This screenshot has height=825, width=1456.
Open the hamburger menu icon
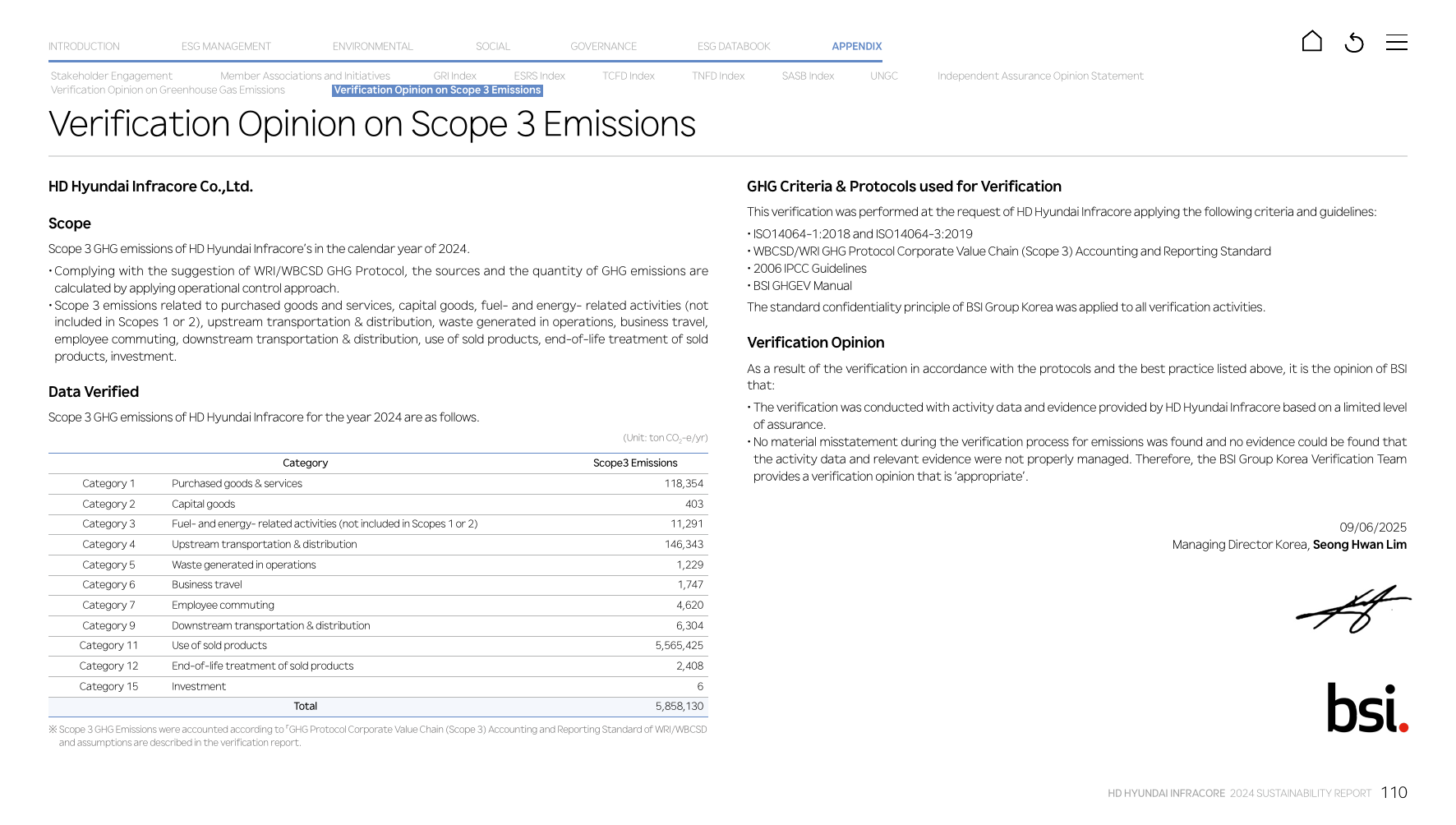pyautogui.click(x=1397, y=42)
